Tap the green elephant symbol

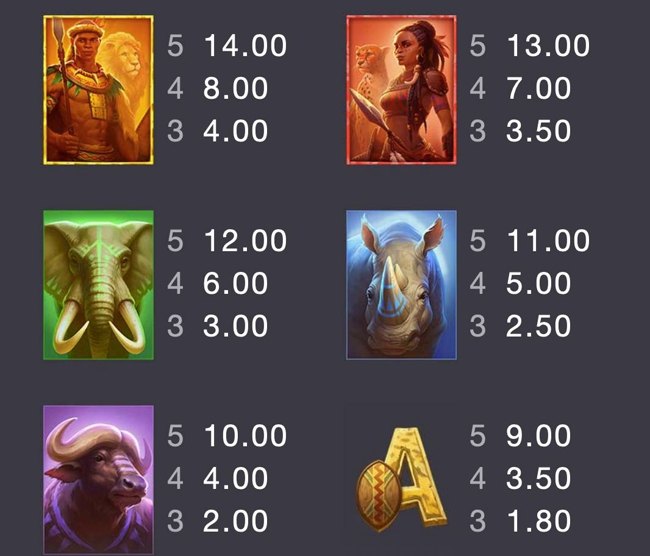point(98,285)
